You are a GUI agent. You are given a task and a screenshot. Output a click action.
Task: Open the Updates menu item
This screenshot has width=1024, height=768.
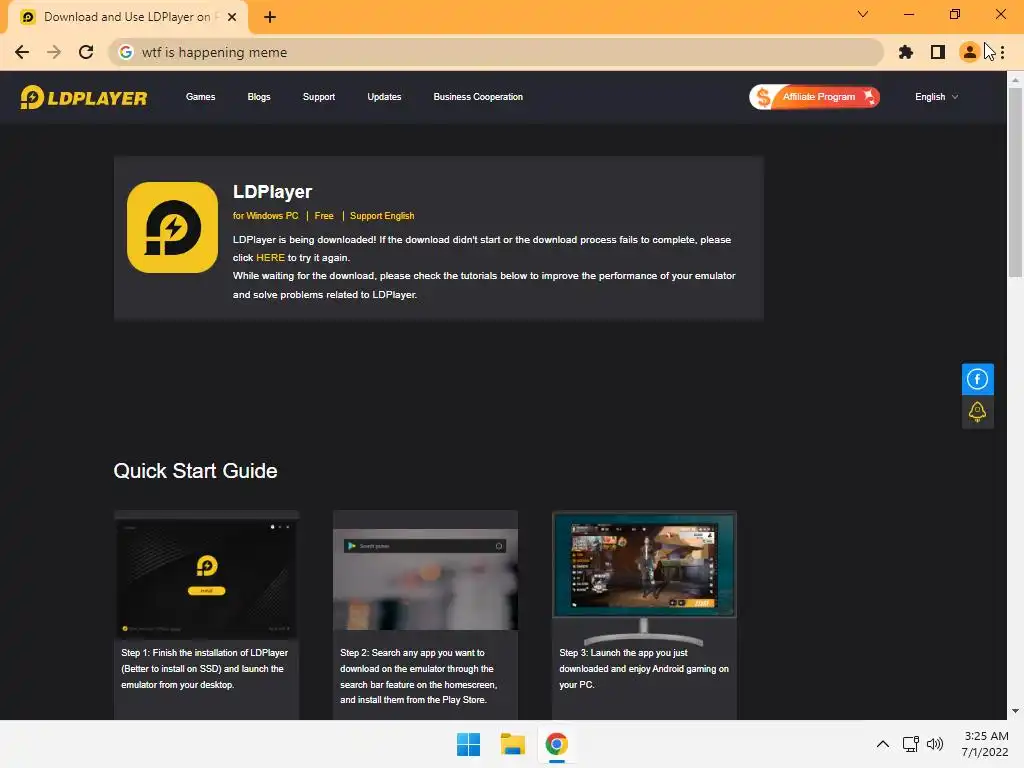point(384,97)
